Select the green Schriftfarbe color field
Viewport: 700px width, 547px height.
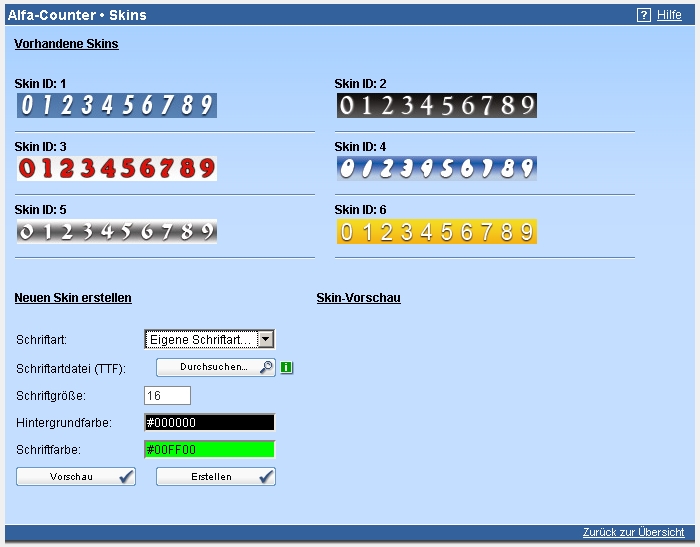[209, 450]
